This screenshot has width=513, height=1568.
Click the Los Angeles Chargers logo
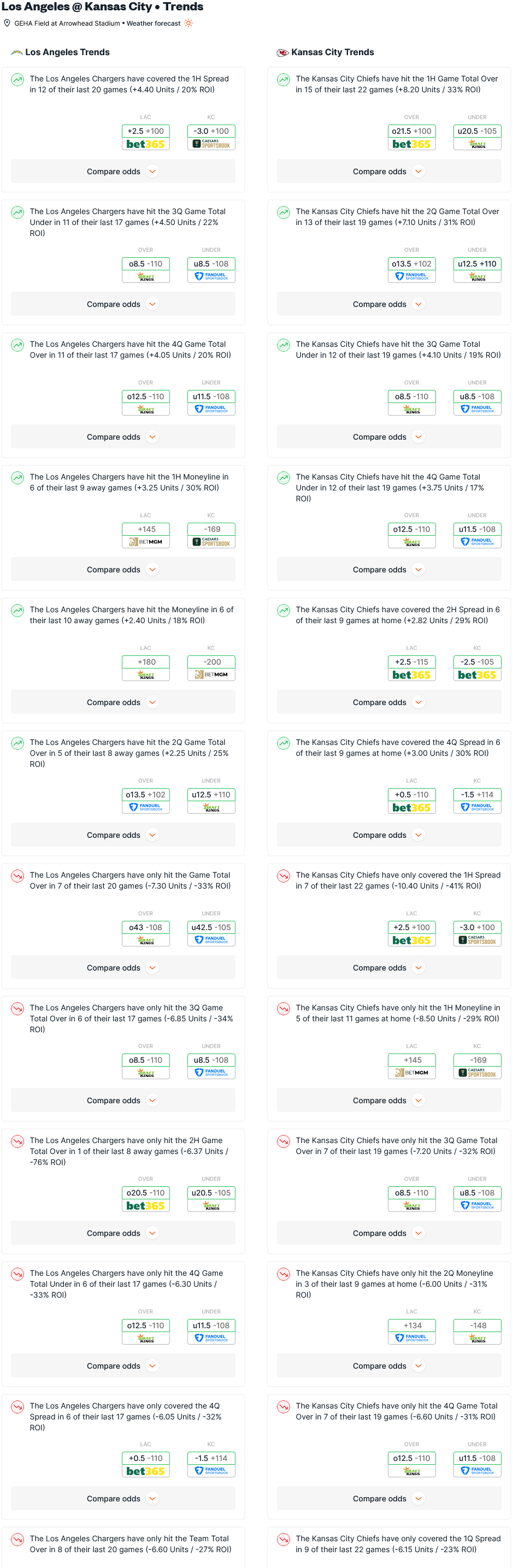(x=17, y=52)
